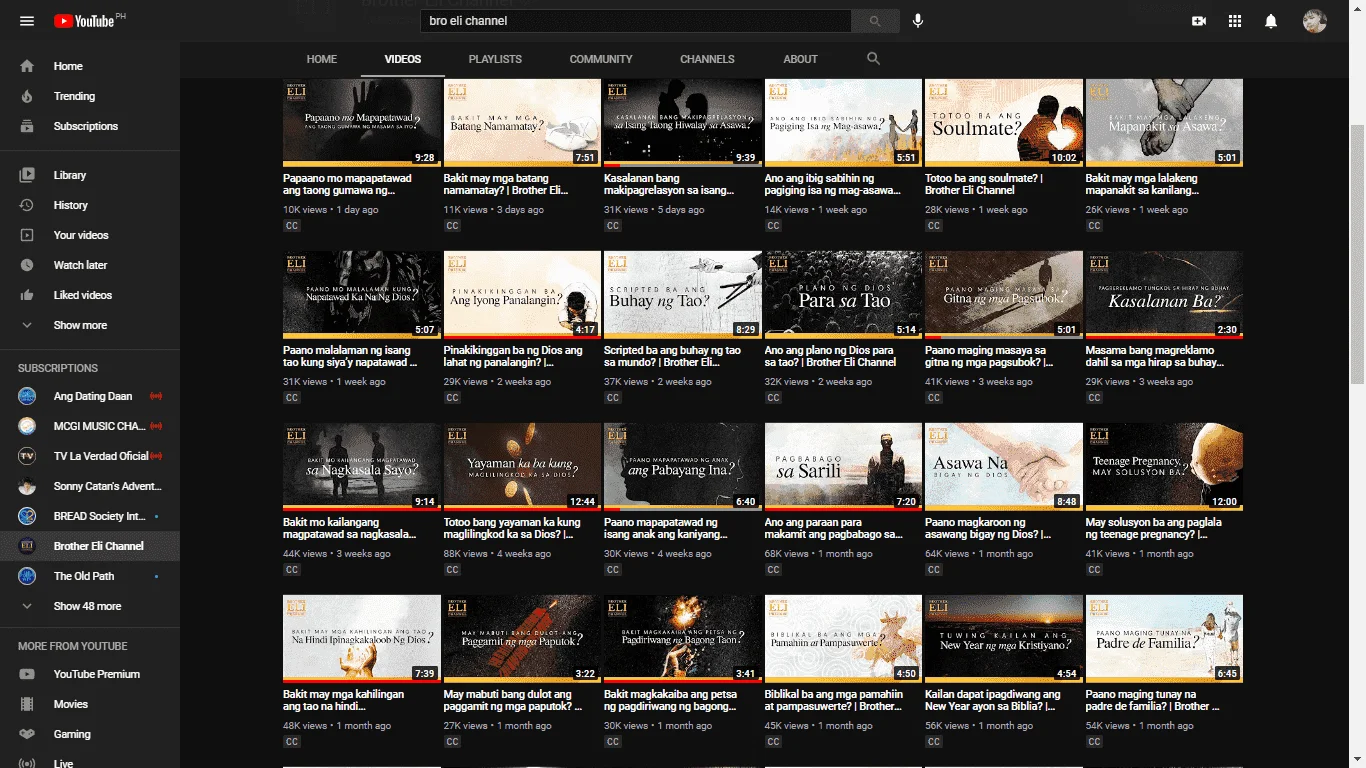Open Sonny Catan's Adventures subscription
This screenshot has height=768, width=1366.
click(x=90, y=486)
